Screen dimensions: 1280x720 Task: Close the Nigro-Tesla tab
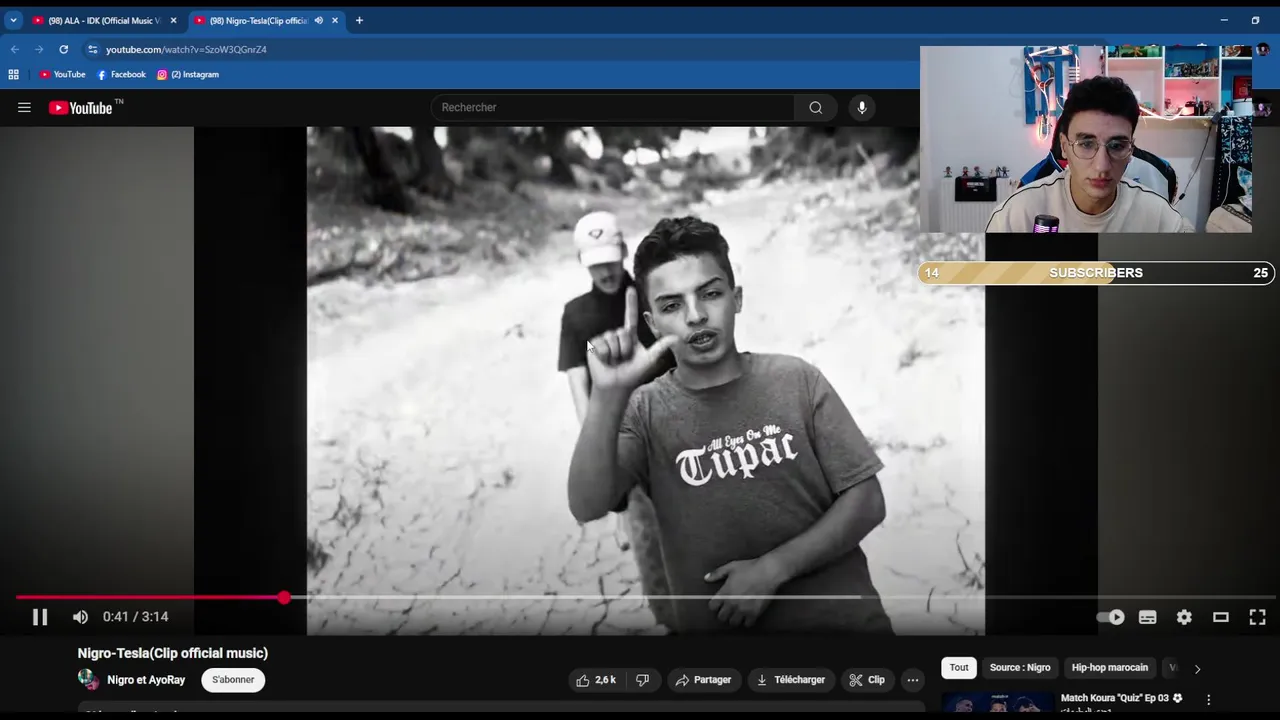point(335,20)
